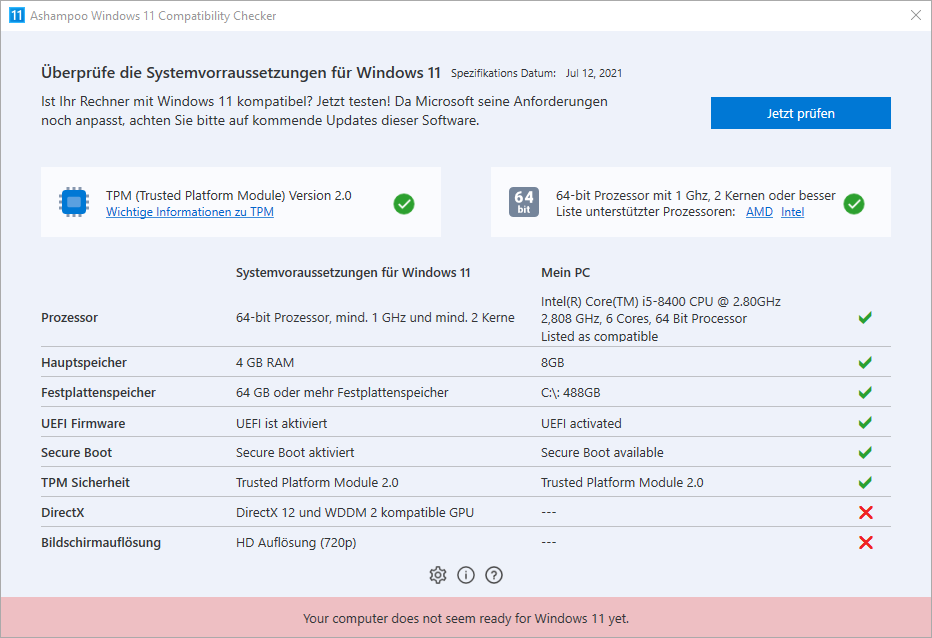932x638 pixels.
Task: Open Wichtige Informationen zu TPM link
Action: coord(190,212)
